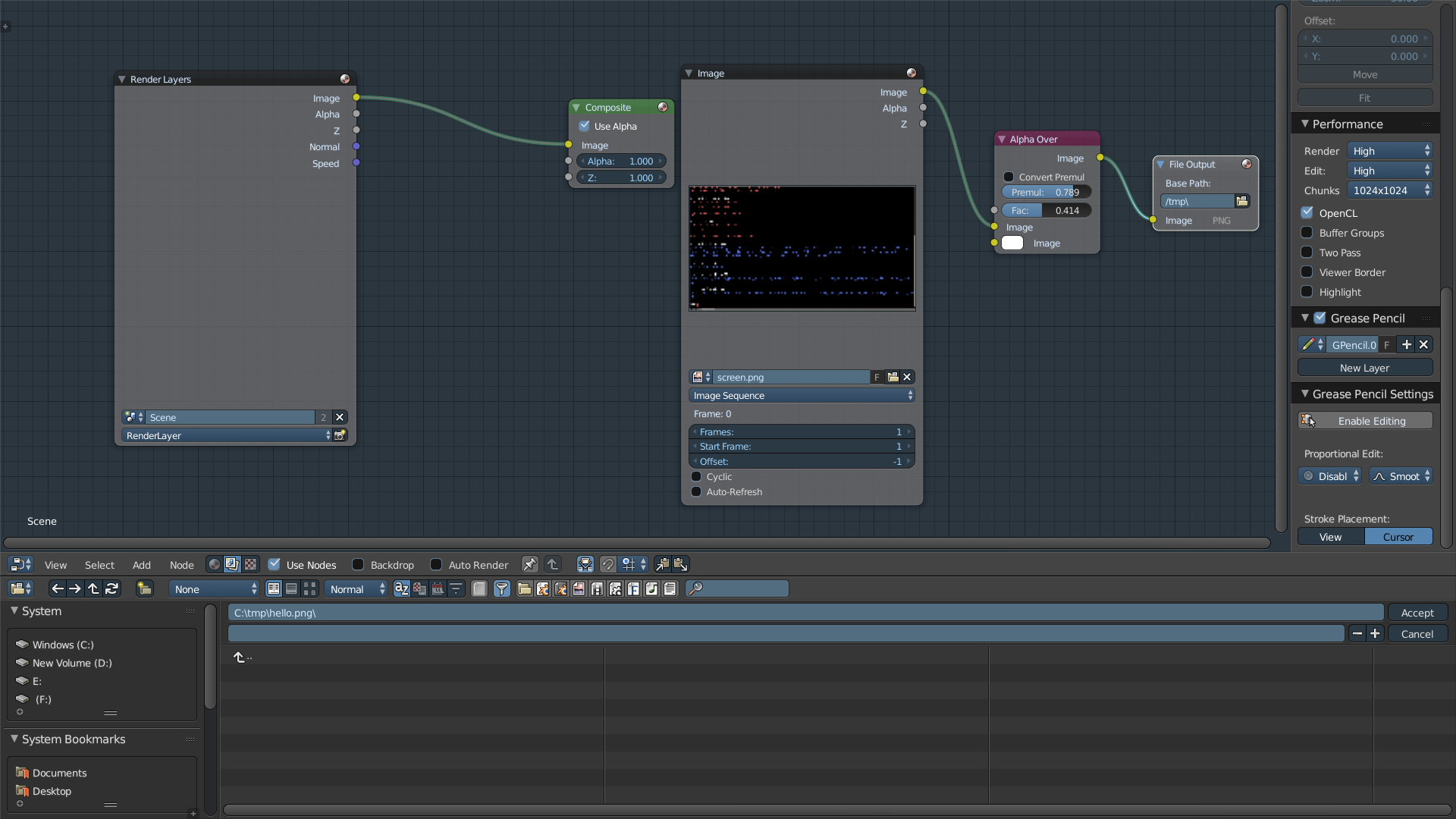Sort files alphabetically icon
Screen dimensions: 1456x819
point(401,588)
